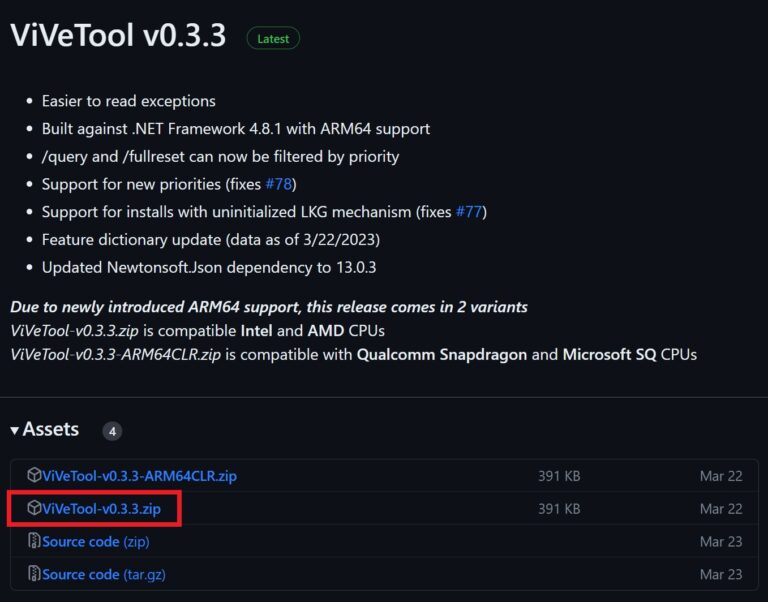The width and height of the screenshot is (768, 602).
Task: Click the package icon beside ViVeTool-v0.3.3.zip
Action: [x=34, y=508]
